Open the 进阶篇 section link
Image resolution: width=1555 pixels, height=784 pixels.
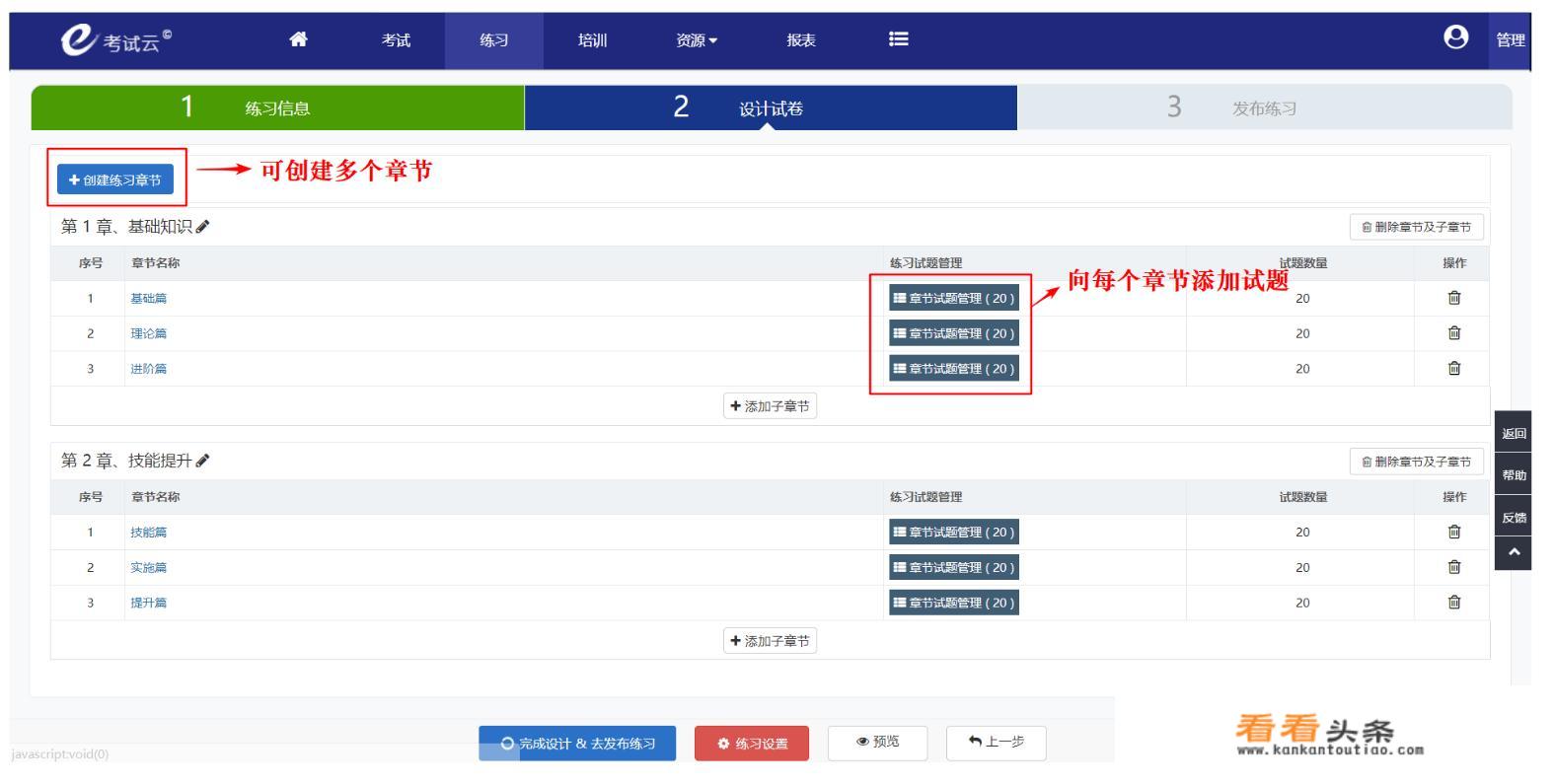pos(149,369)
